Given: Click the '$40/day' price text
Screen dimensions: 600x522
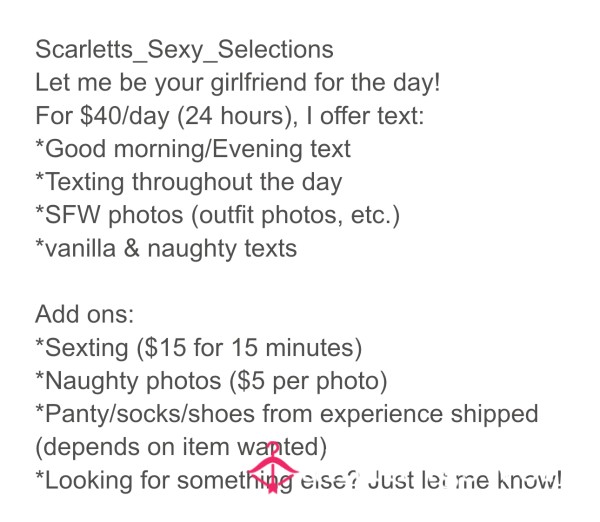Looking at the screenshot, I should pos(125,116).
